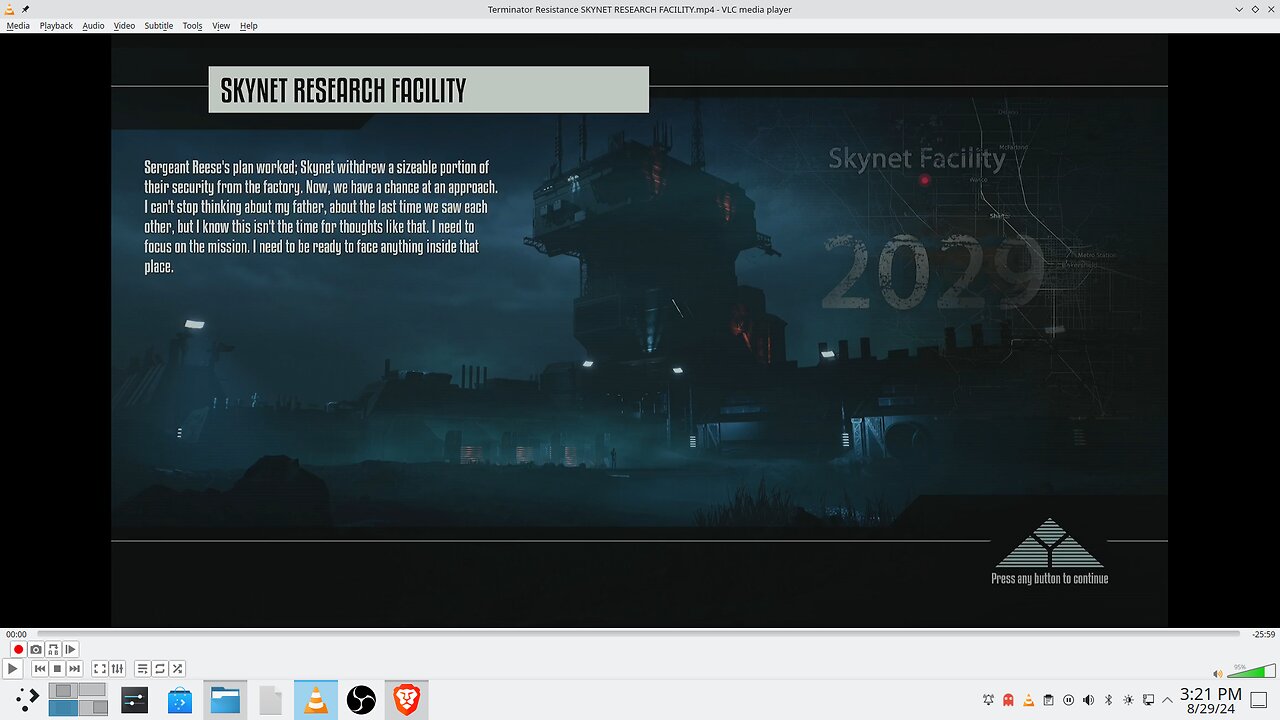Open Brave browser from taskbar
1280x720 pixels.
coord(406,700)
